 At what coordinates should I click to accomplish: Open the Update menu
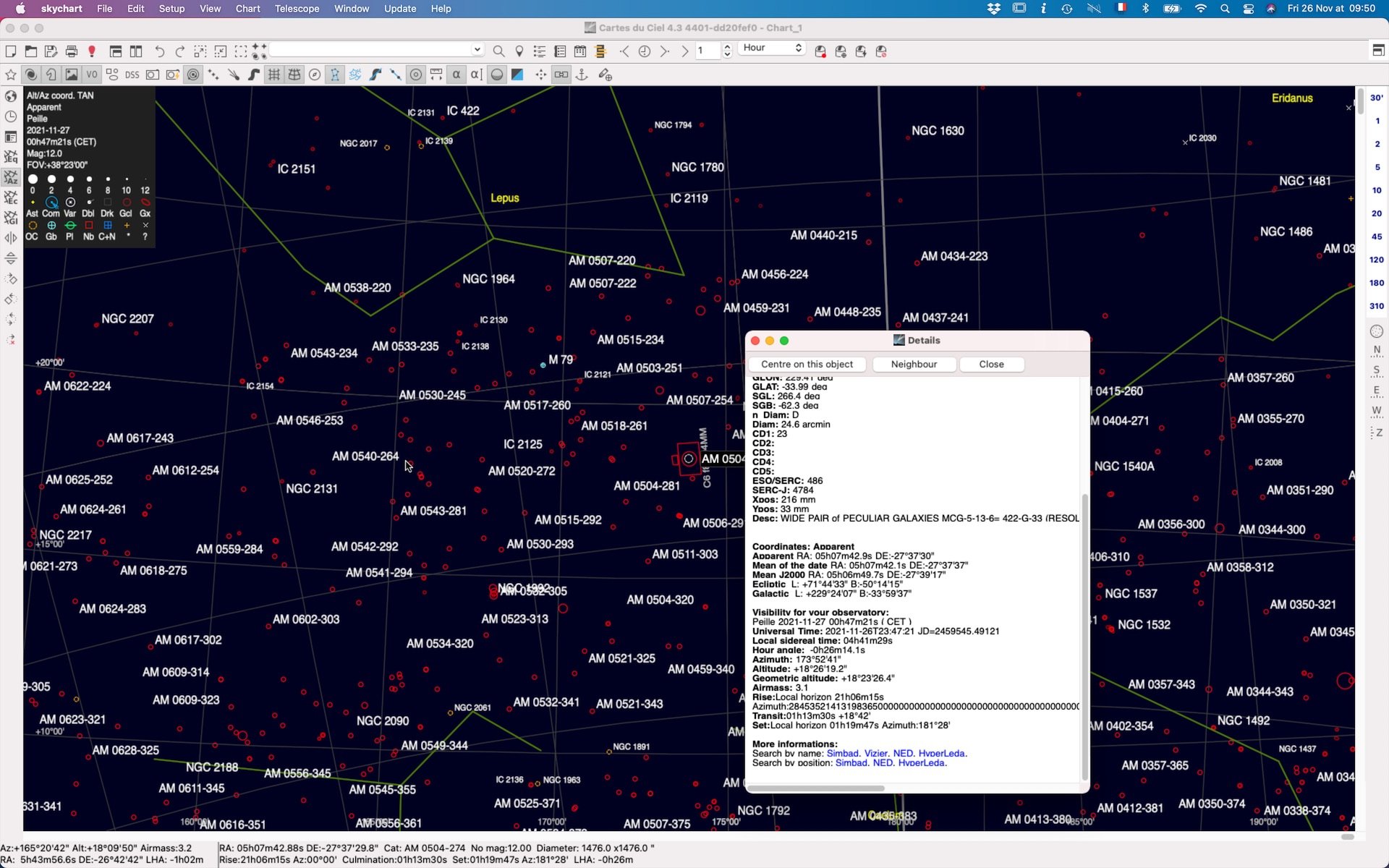pyautogui.click(x=400, y=9)
